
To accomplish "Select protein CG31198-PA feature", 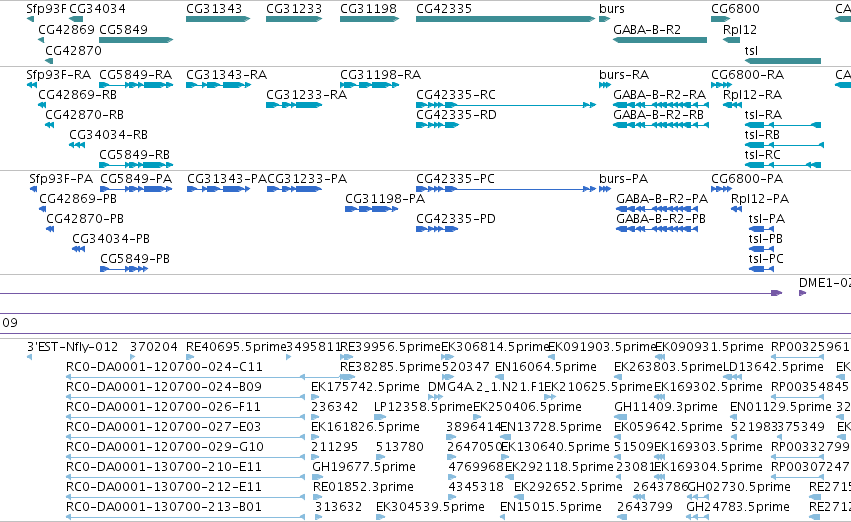I will tap(372, 209).
